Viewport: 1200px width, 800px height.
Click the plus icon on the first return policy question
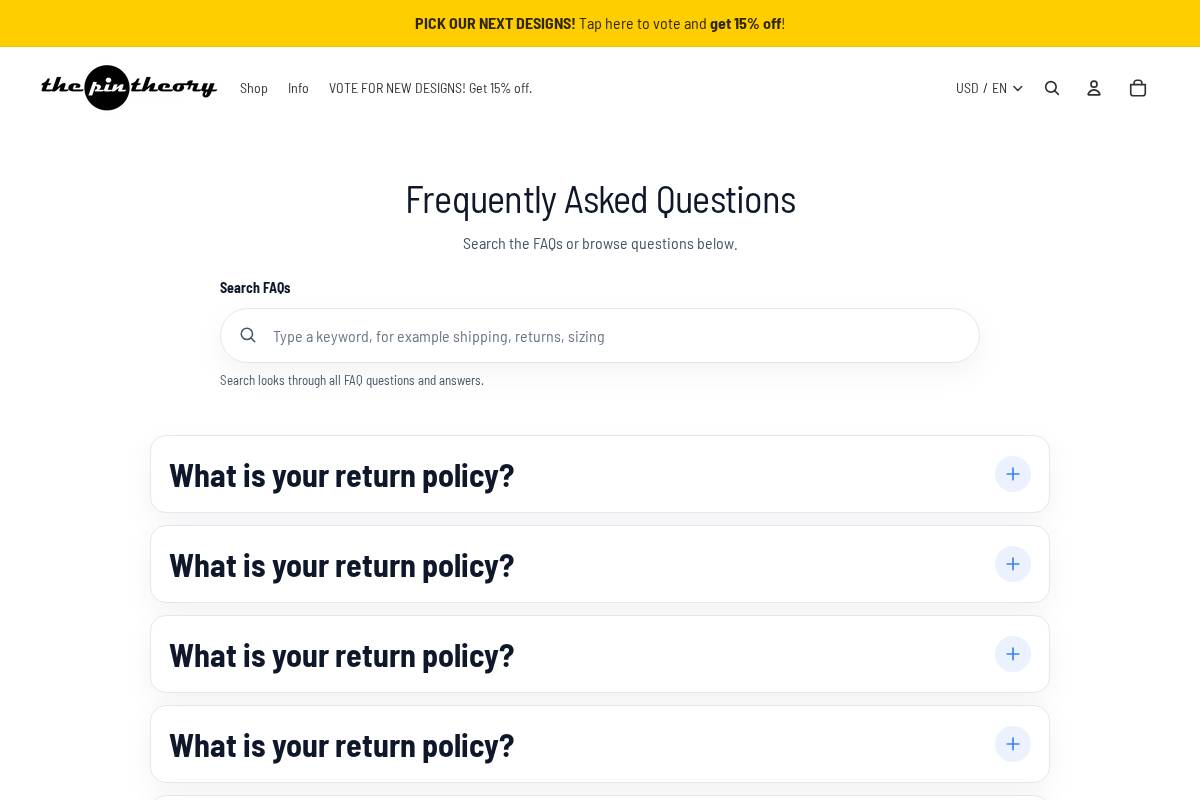click(x=1013, y=474)
